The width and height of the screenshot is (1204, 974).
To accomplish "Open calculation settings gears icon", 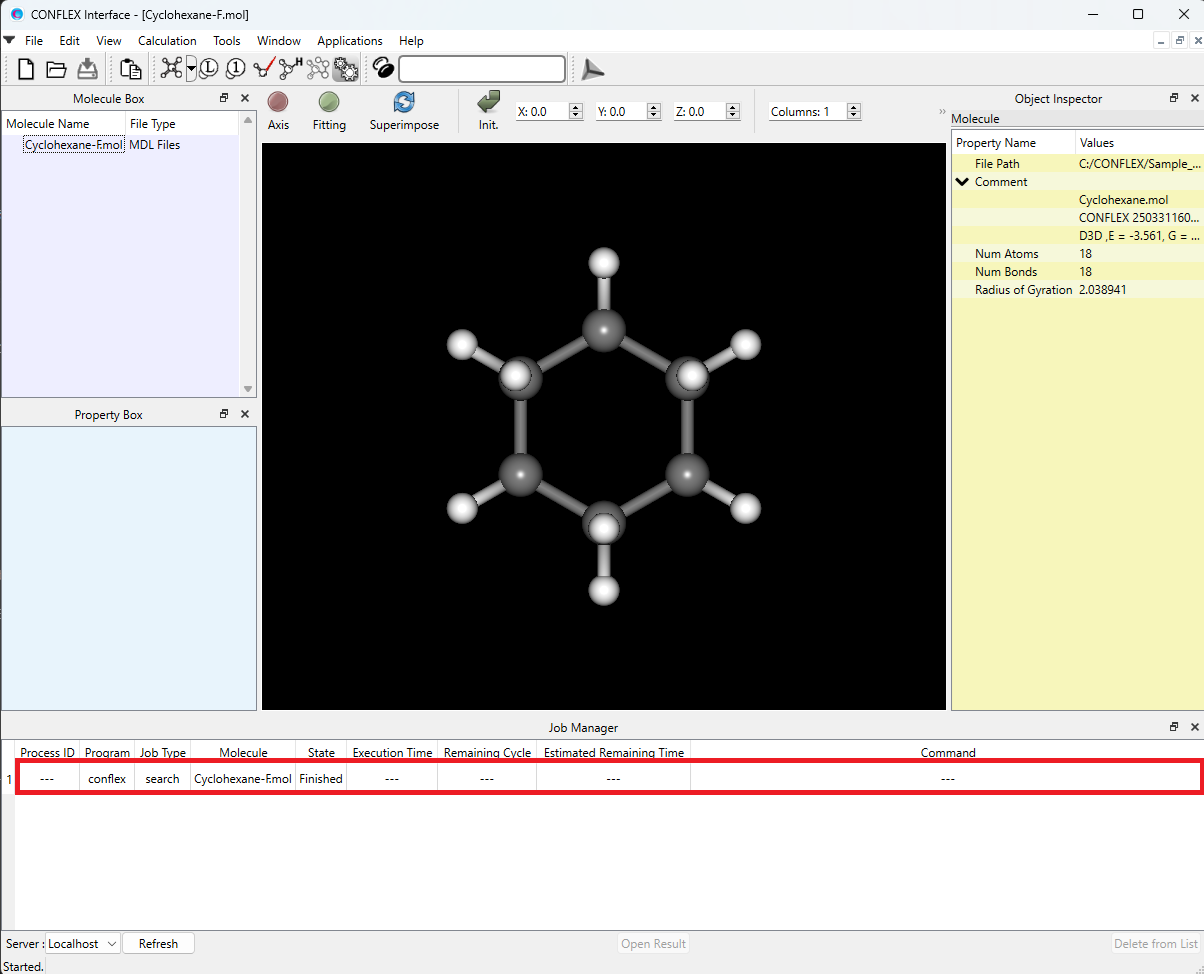I will point(346,69).
